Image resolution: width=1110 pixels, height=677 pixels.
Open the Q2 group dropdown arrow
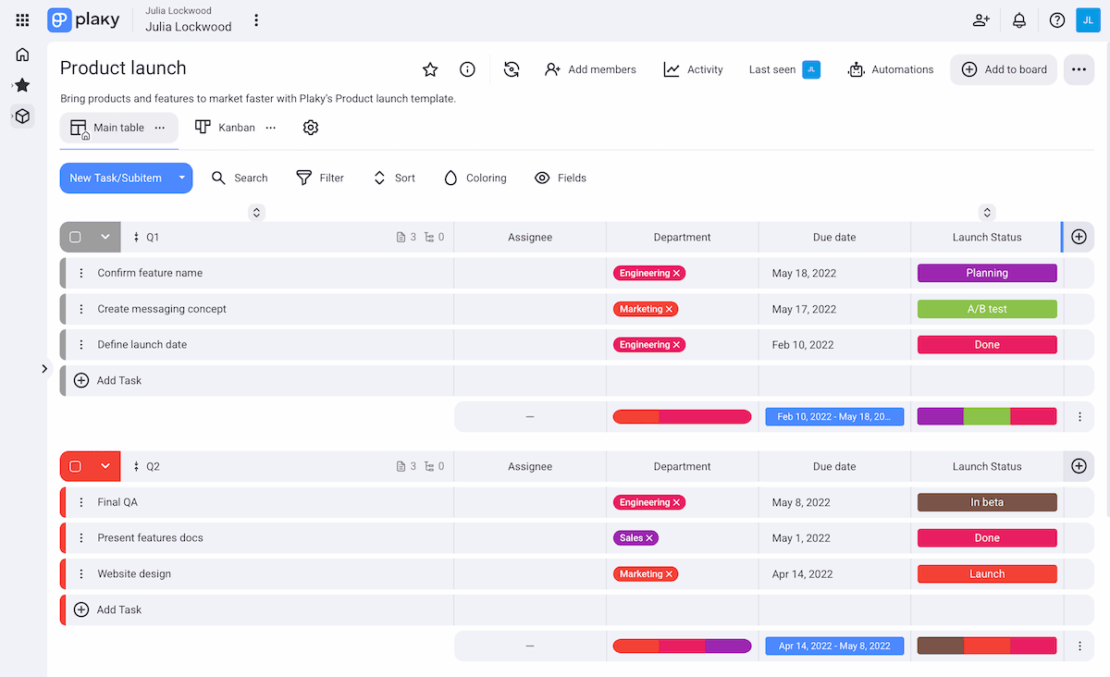point(105,466)
